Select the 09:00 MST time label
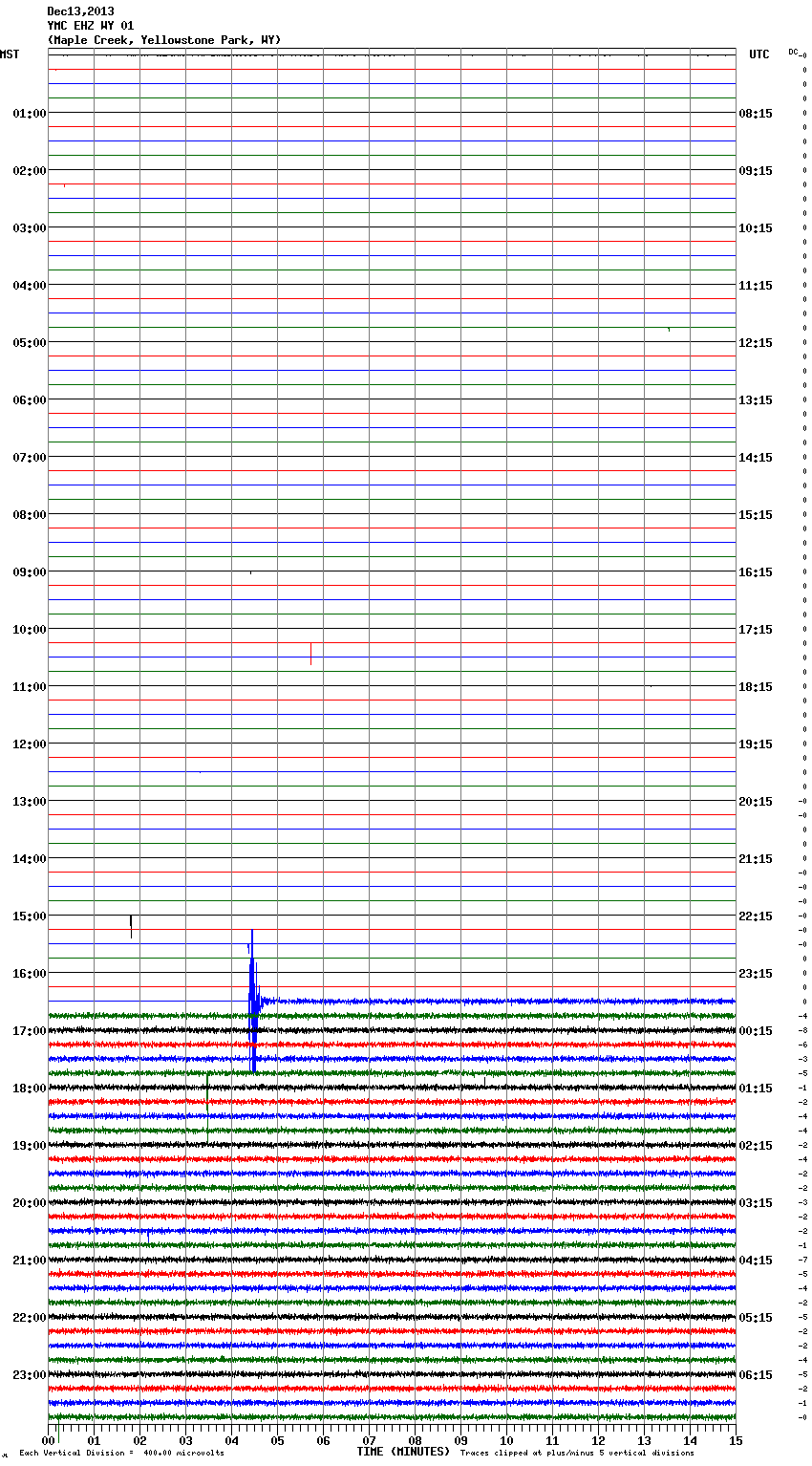This screenshot has height=1466, width=812. (x=30, y=572)
